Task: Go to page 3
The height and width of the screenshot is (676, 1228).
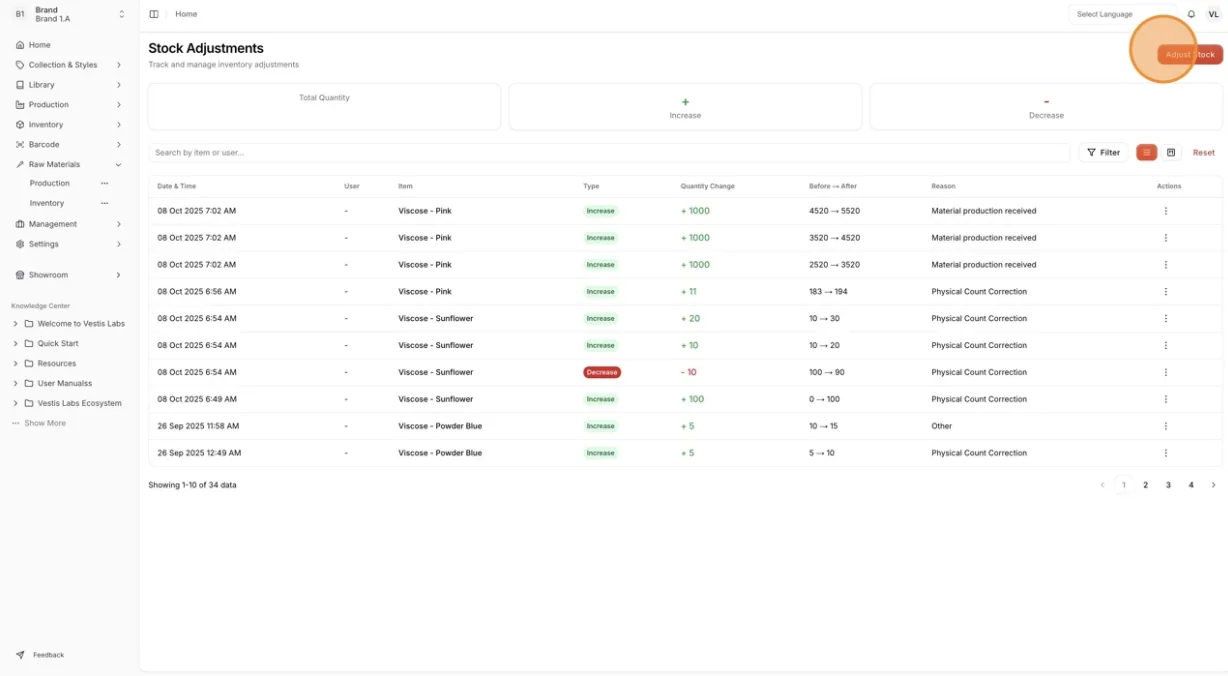Action: click(x=1168, y=485)
